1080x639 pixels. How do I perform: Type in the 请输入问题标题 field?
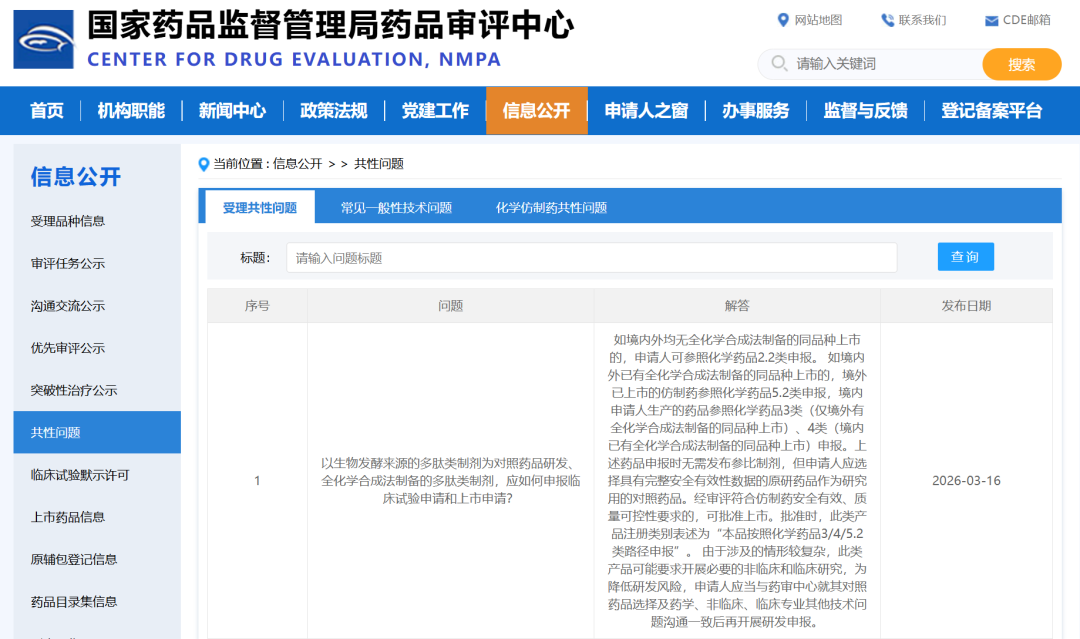pos(591,258)
